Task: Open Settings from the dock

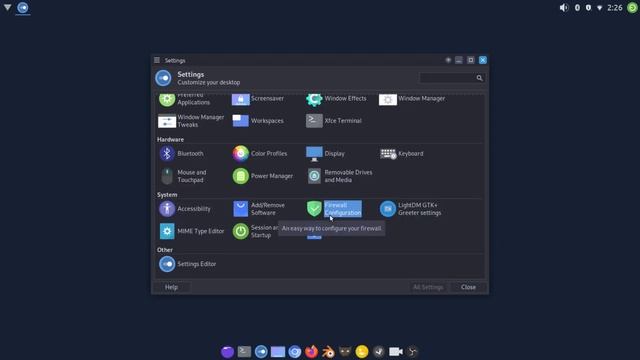Action: (261, 351)
